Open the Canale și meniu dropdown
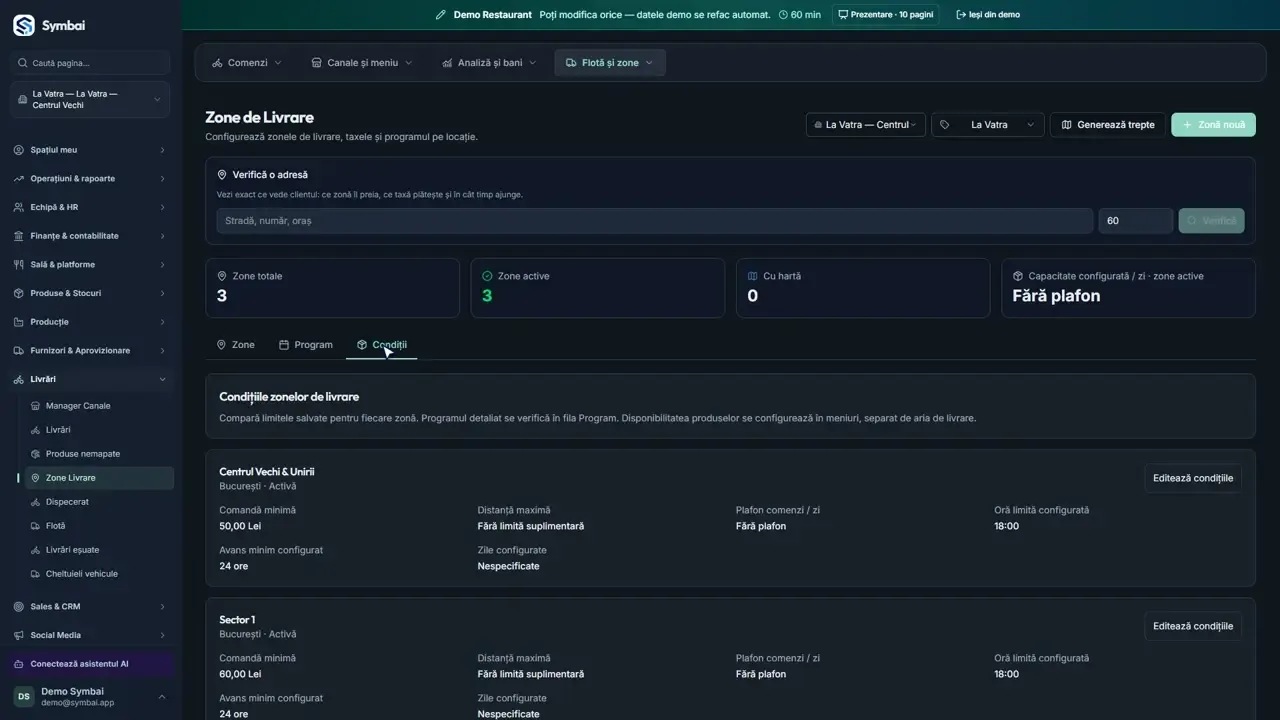This screenshot has width=1280, height=720. (362, 63)
